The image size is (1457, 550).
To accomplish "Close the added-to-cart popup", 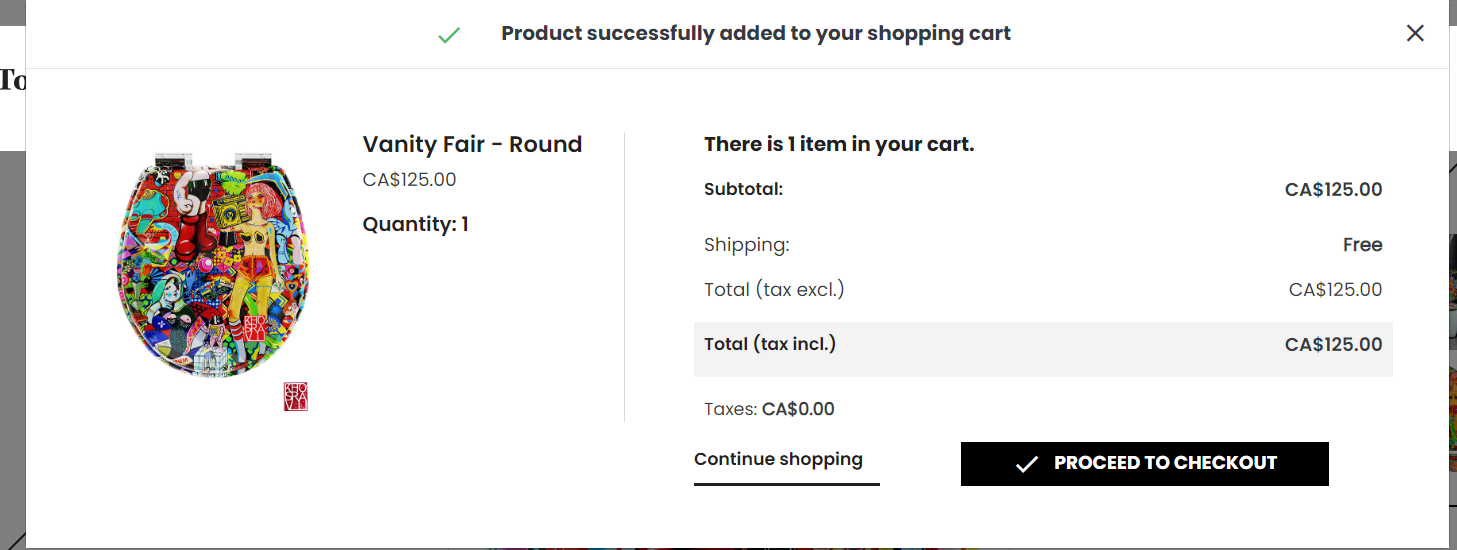I will (1415, 33).
